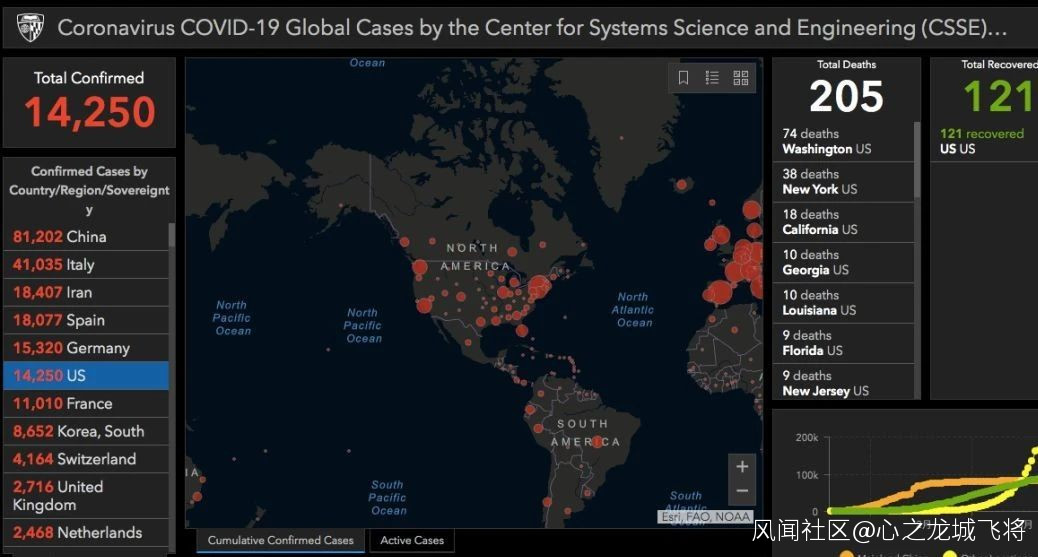Select the 11,010 France row
The height and width of the screenshot is (557, 1038).
86,403
